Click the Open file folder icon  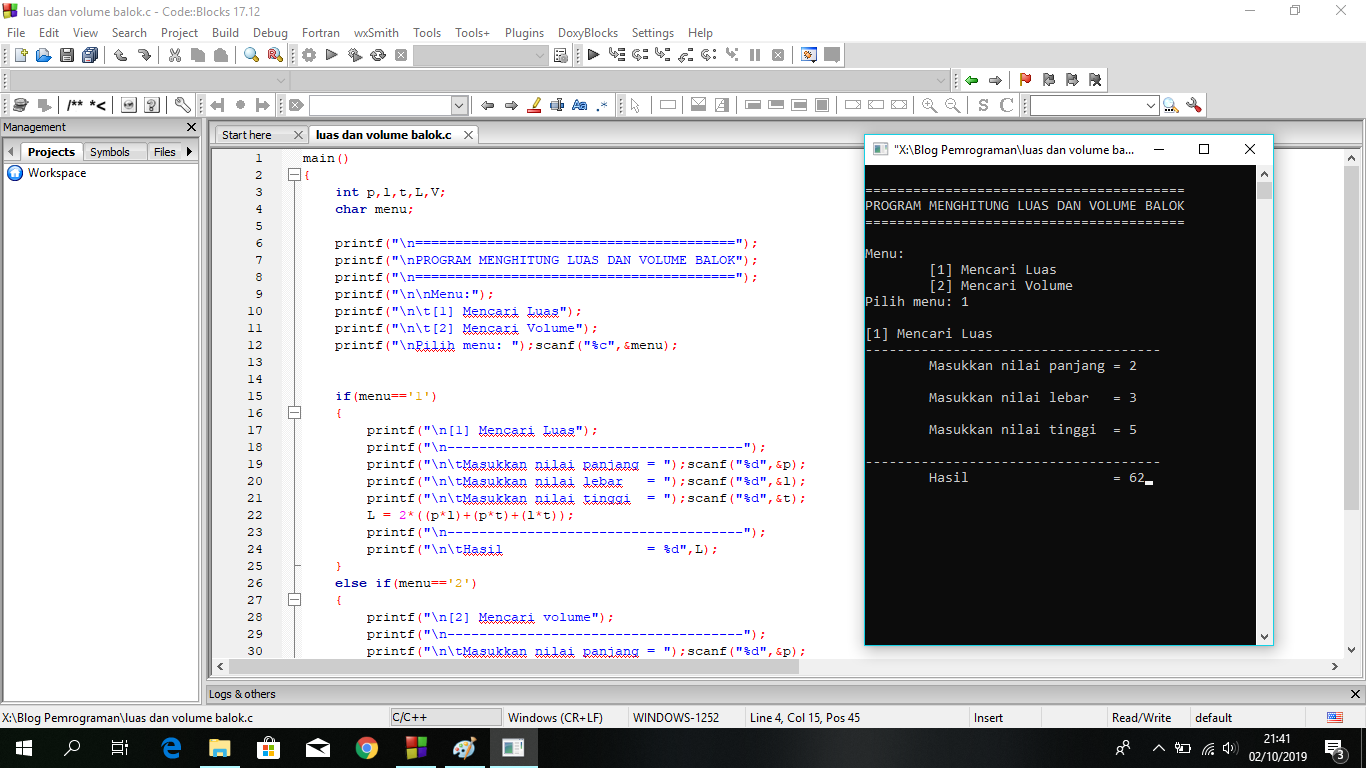[44, 55]
